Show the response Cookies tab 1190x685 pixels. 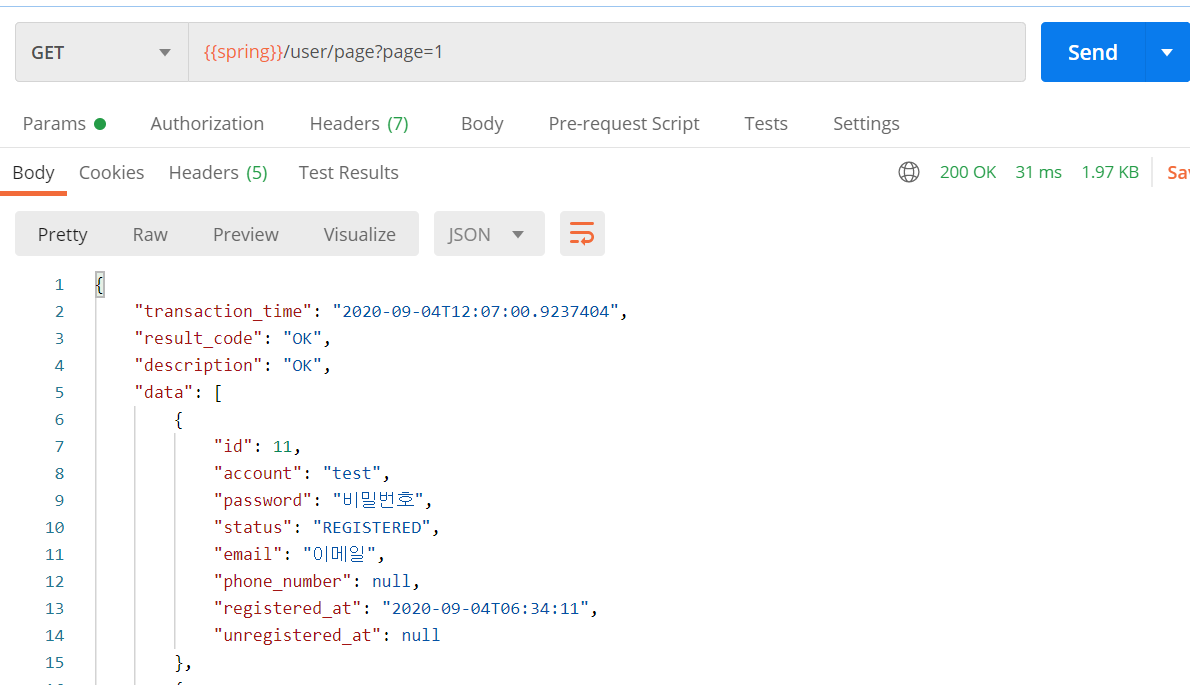coord(112,173)
